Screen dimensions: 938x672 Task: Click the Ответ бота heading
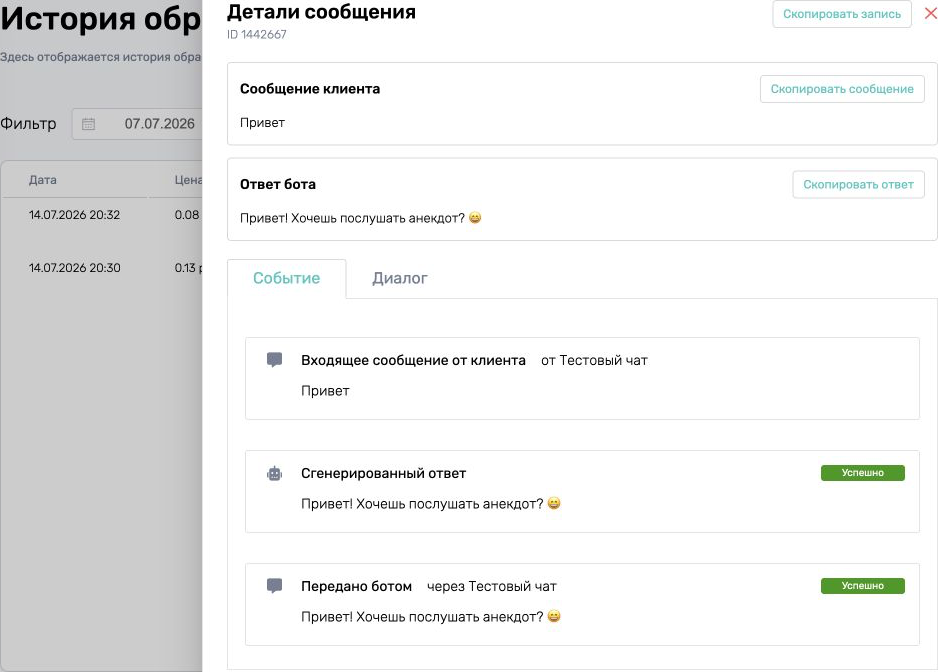(x=278, y=184)
